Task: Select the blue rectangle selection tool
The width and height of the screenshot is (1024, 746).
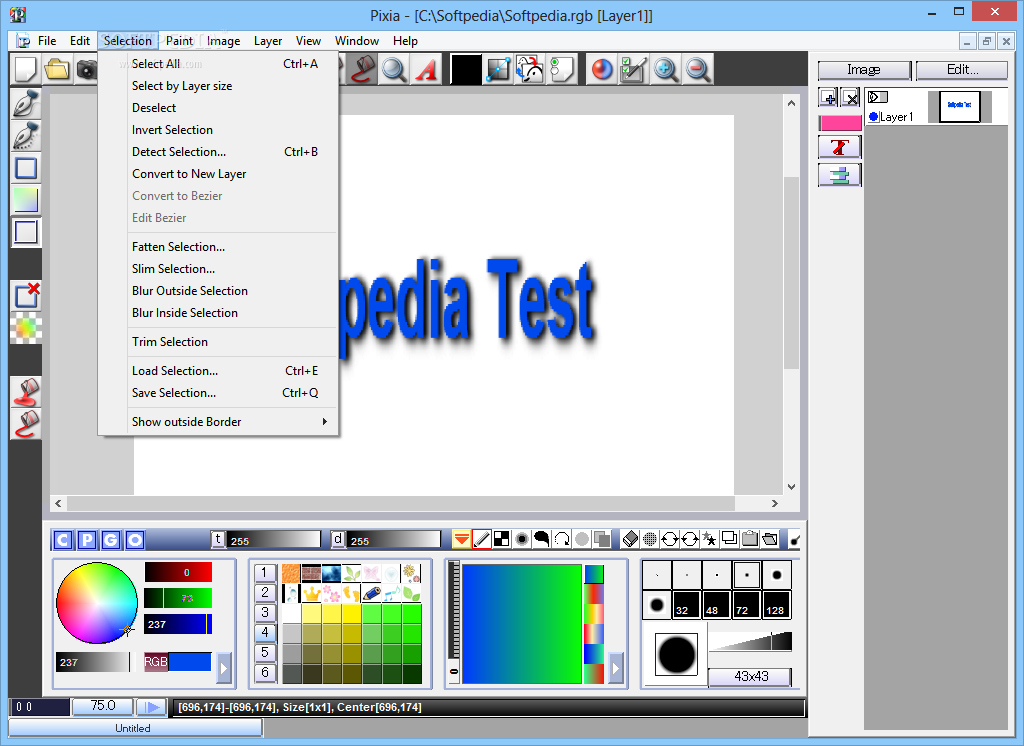Action: pyautogui.click(x=26, y=168)
